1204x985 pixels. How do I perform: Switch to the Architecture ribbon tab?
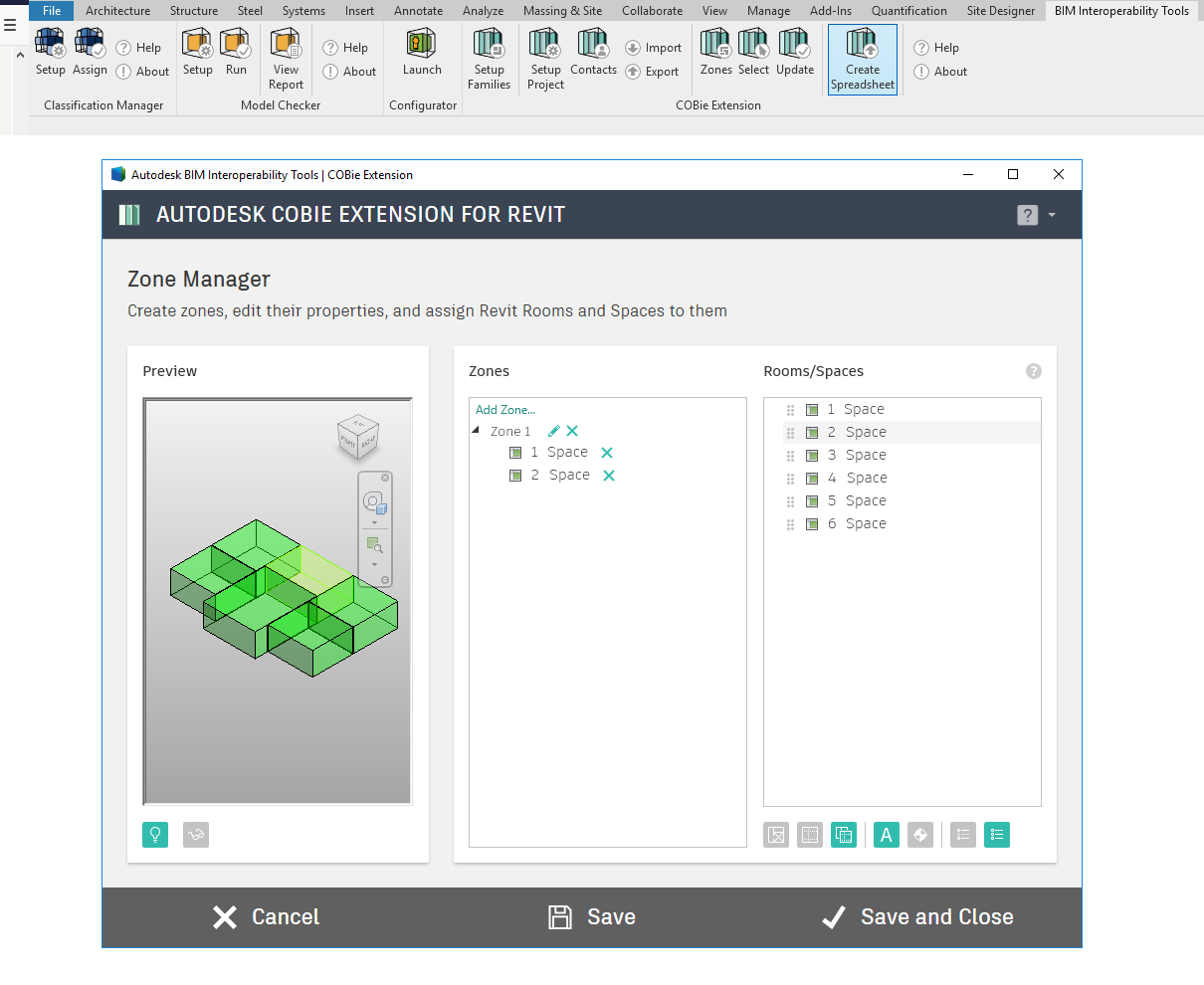click(x=117, y=11)
